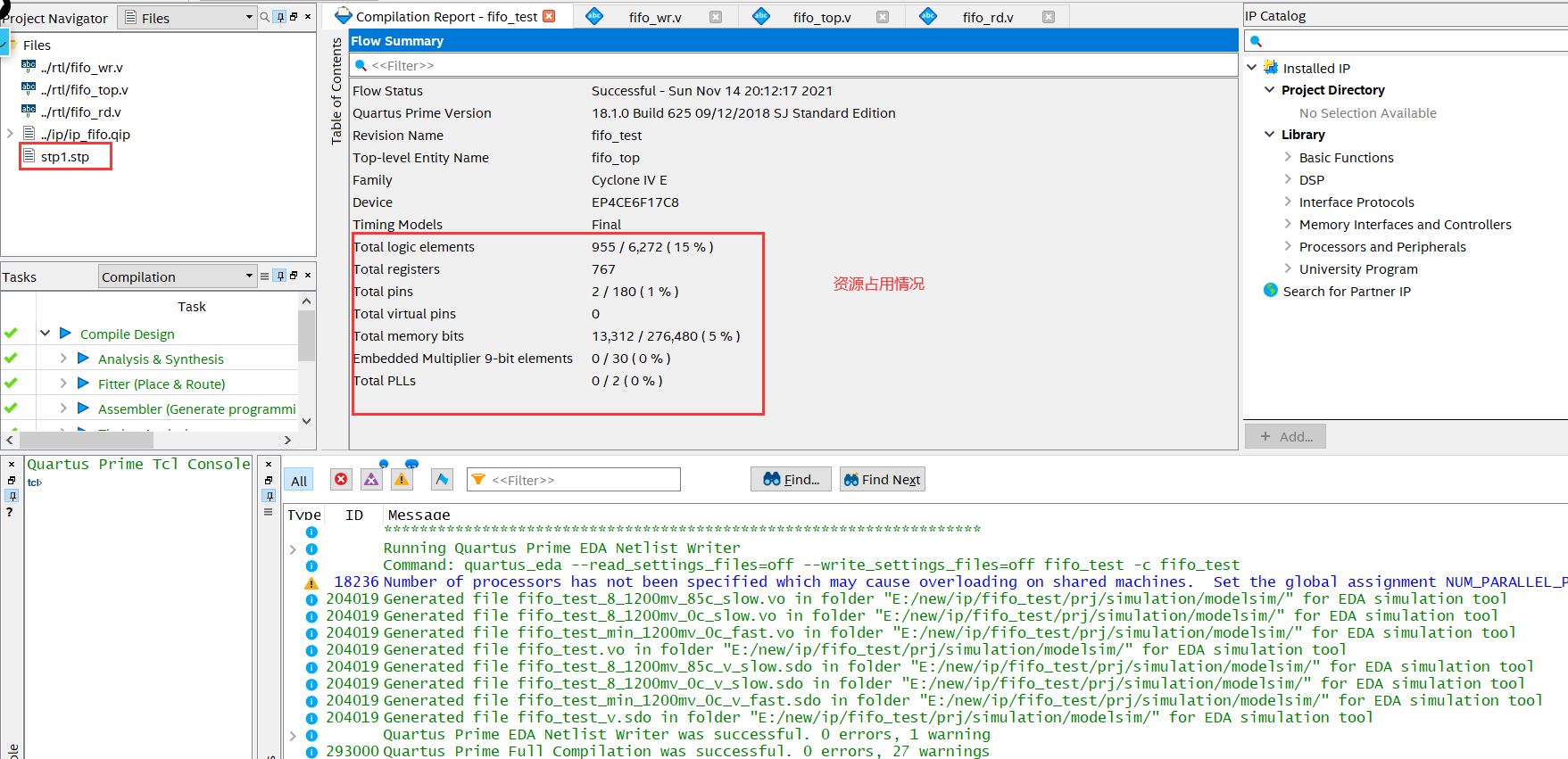This screenshot has width=1568, height=759.
Task: Expand the Processors and Peripherals category
Action: tap(1288, 246)
